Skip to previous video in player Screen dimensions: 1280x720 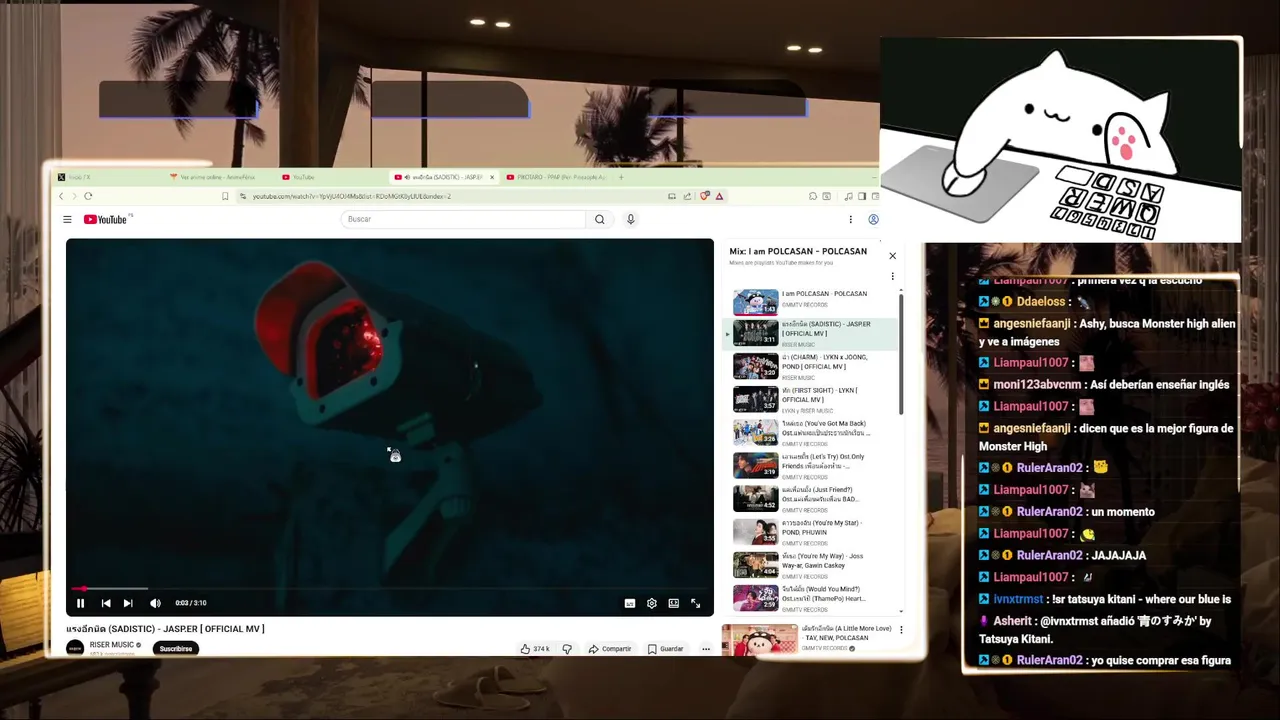pyautogui.click(x=106, y=603)
